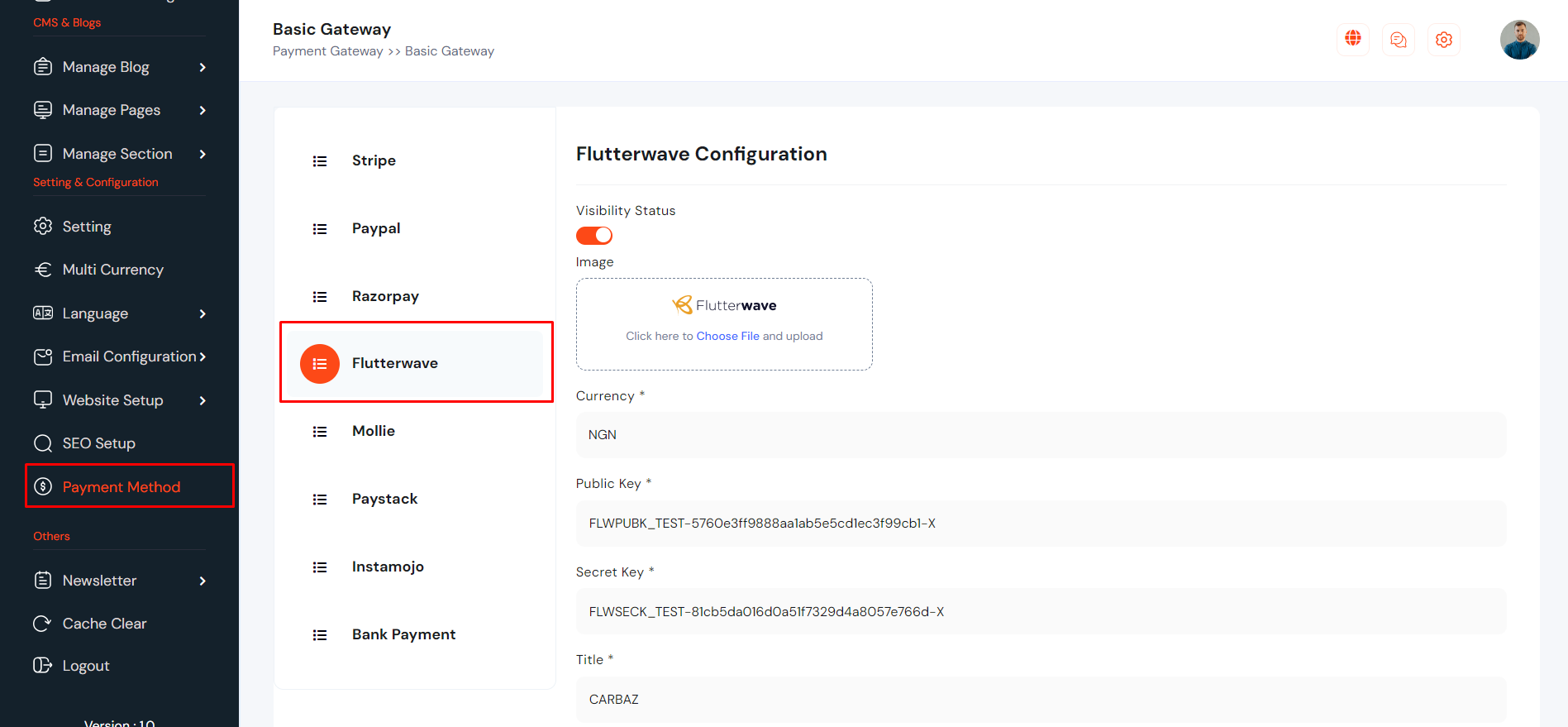The height and width of the screenshot is (727, 1568).
Task: Open the user profile avatar
Action: [1519, 40]
